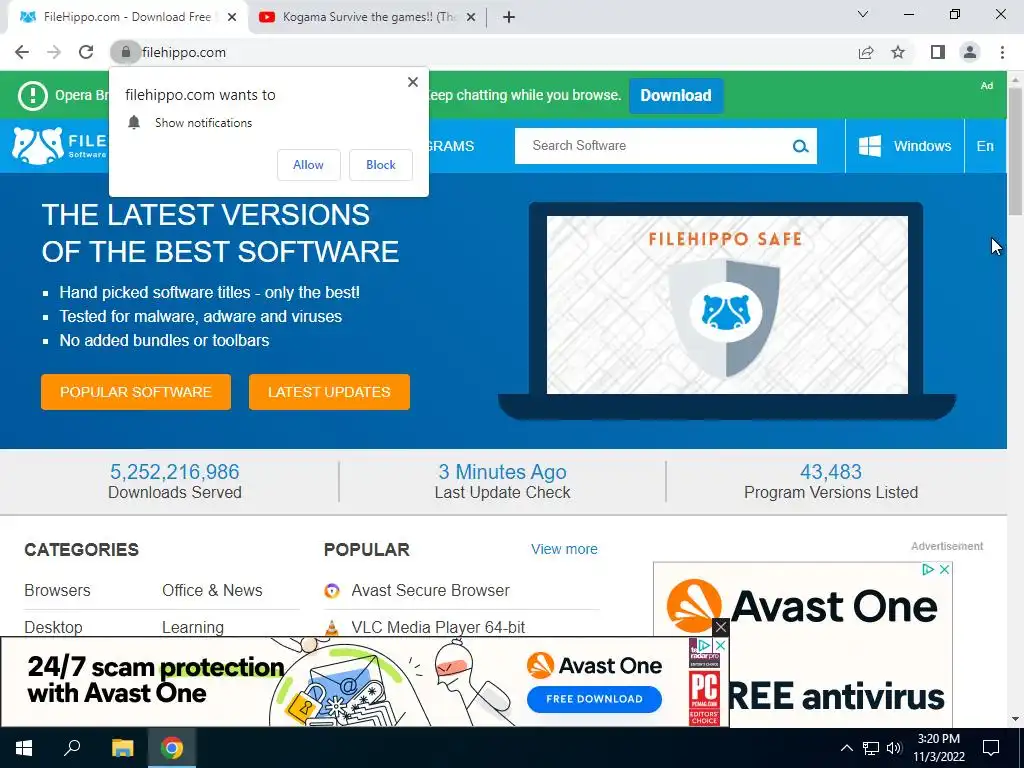Switch to the Kogama Survive the games tab
1024x768 pixels.
[369, 17]
